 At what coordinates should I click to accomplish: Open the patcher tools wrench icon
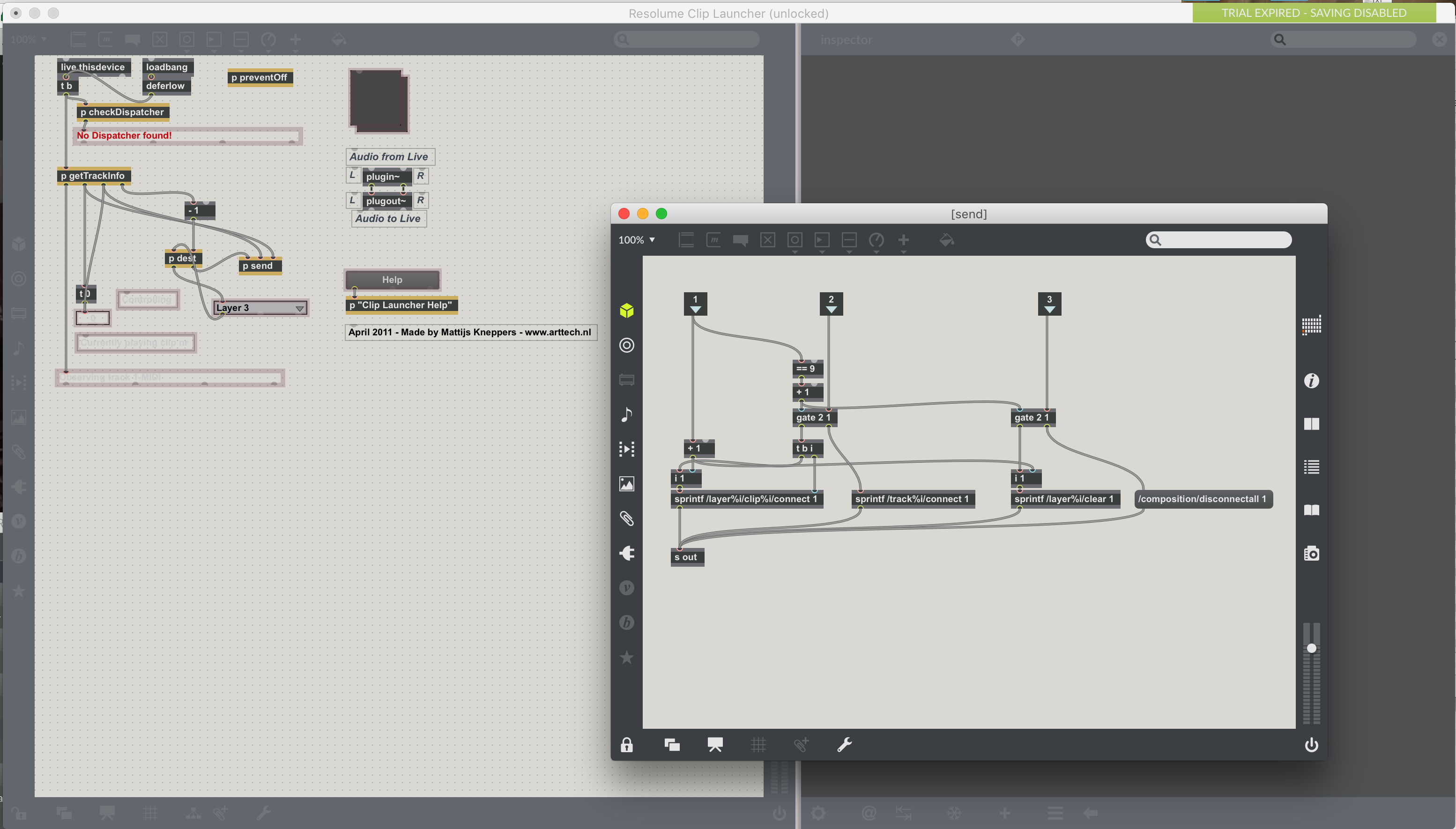[x=845, y=745]
